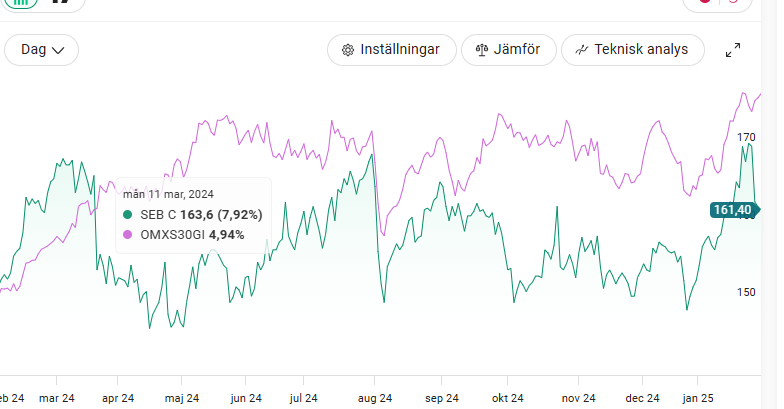Select sep 24 on the time axis

point(442,398)
